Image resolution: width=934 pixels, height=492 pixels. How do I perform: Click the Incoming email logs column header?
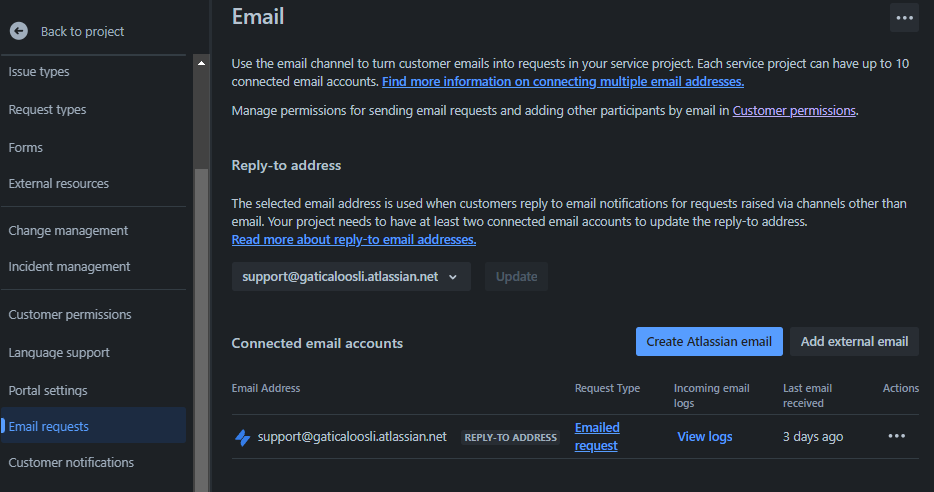[711, 396]
